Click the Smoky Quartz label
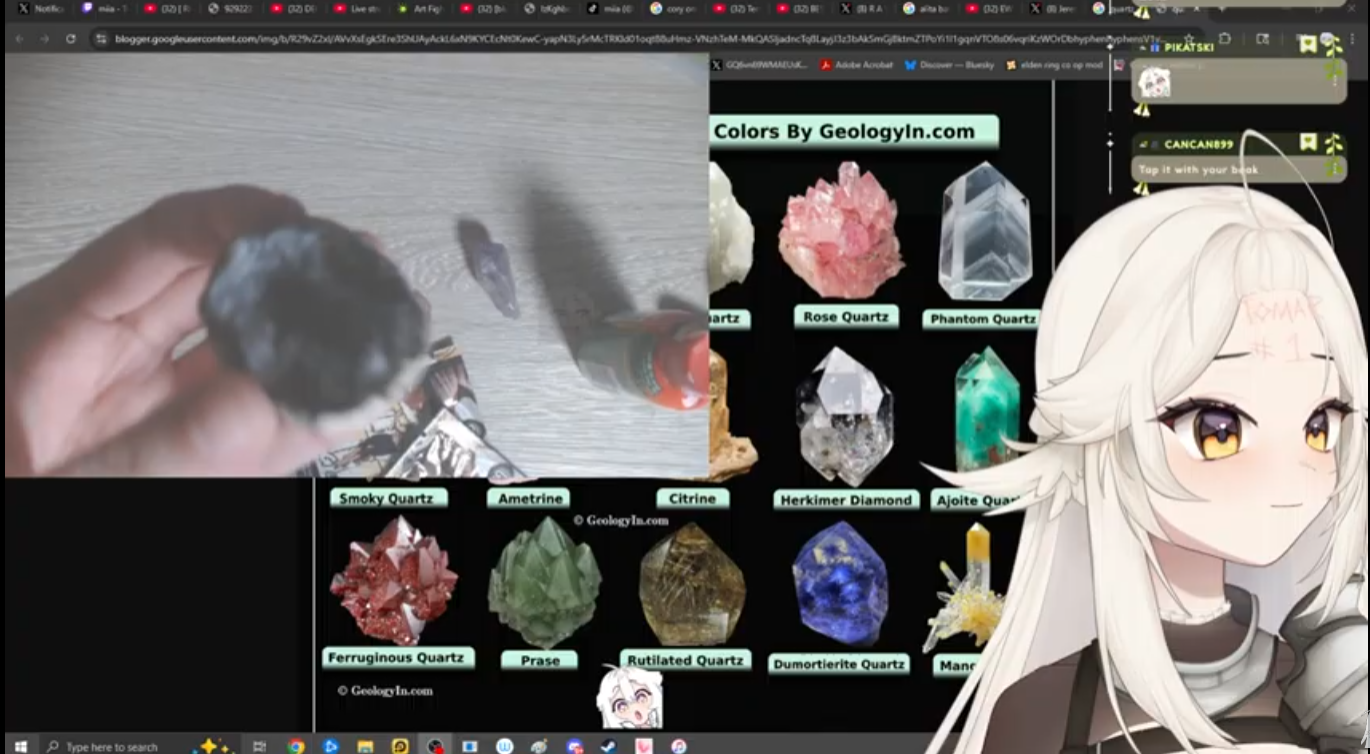The width and height of the screenshot is (1370, 754). (389, 498)
